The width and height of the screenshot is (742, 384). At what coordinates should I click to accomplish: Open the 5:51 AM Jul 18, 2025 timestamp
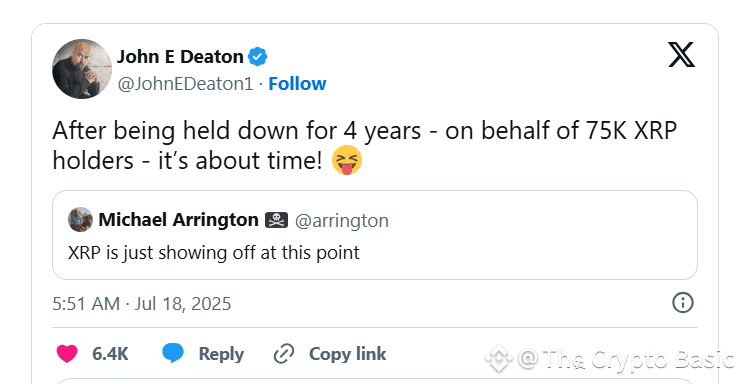pos(141,304)
